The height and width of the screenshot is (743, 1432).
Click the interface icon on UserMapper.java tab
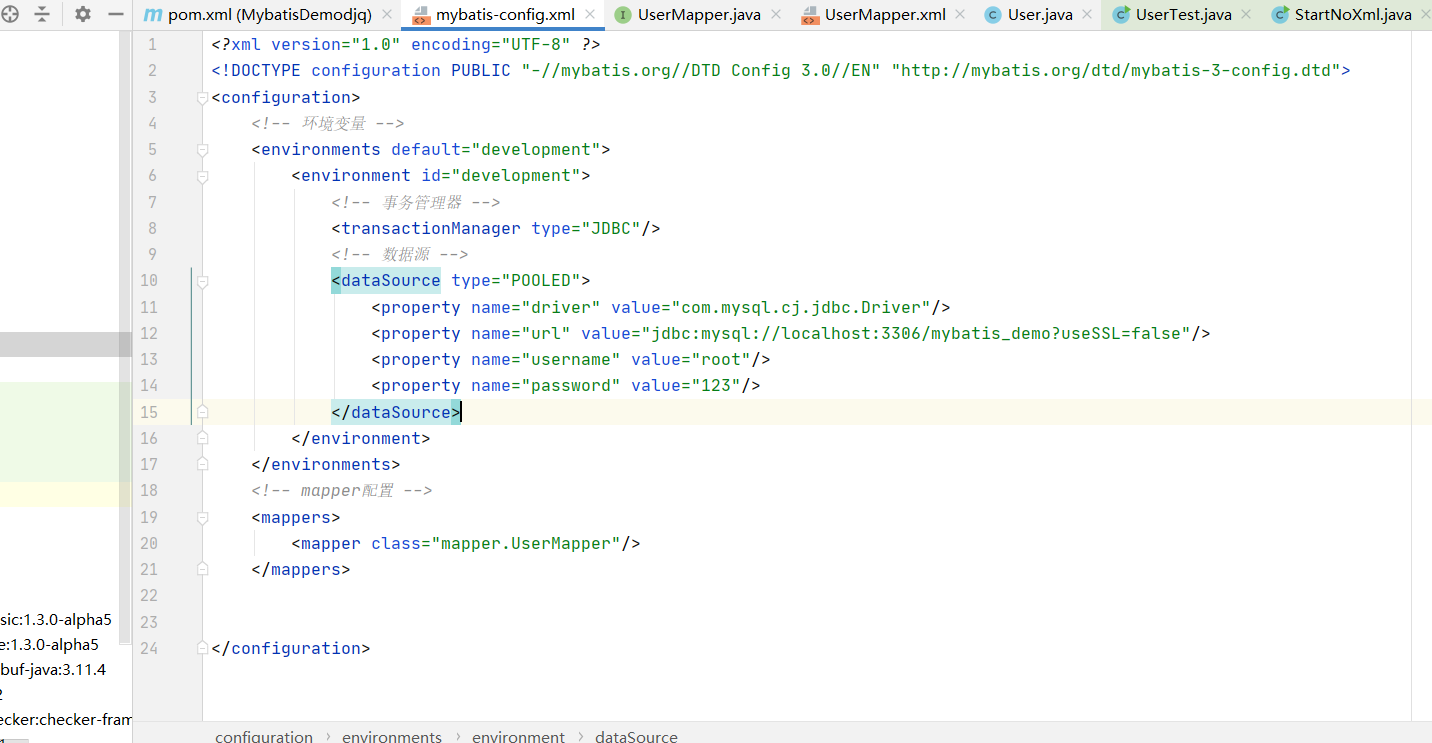(623, 15)
